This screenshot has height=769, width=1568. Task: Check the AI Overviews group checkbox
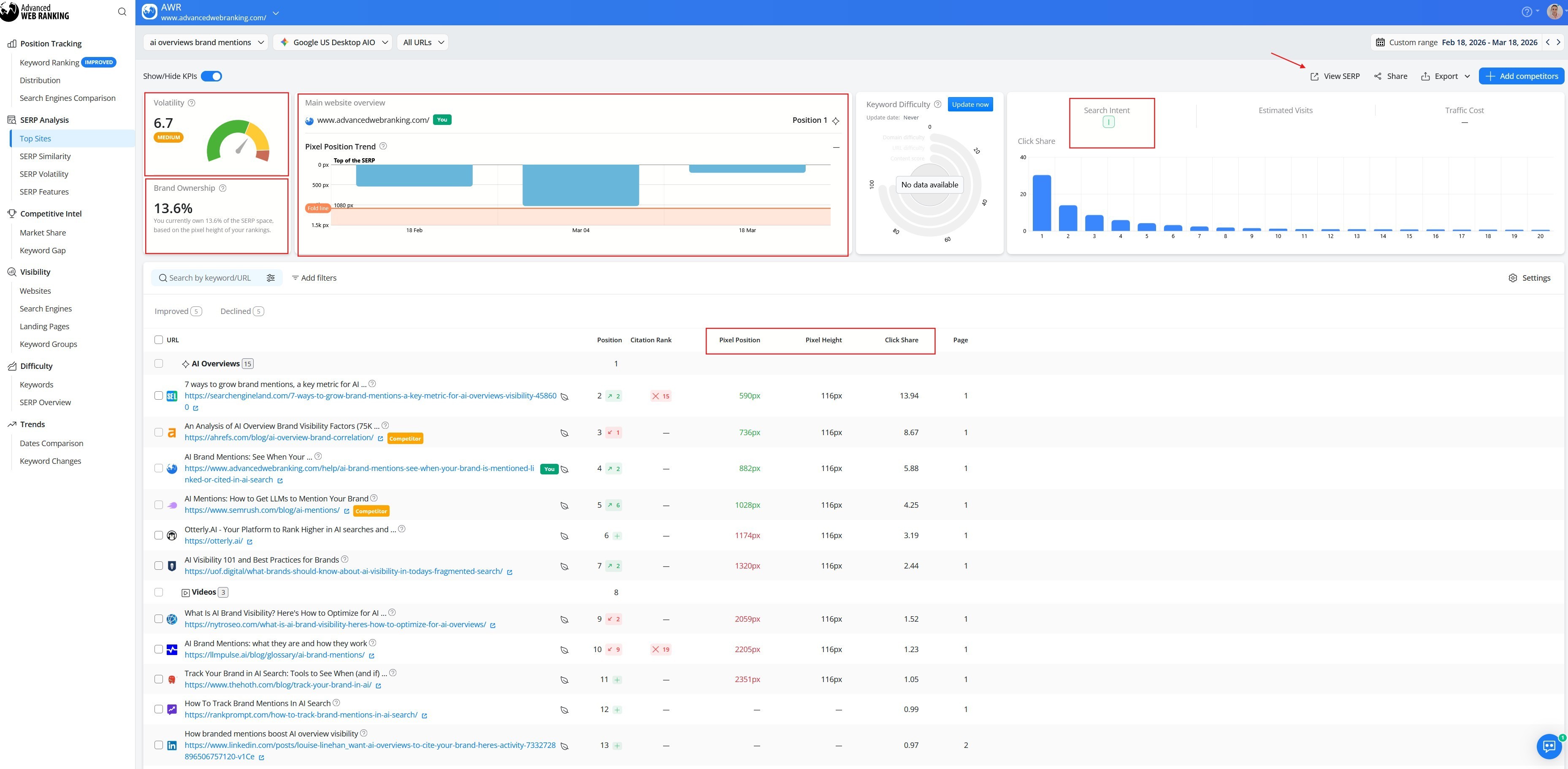point(159,363)
